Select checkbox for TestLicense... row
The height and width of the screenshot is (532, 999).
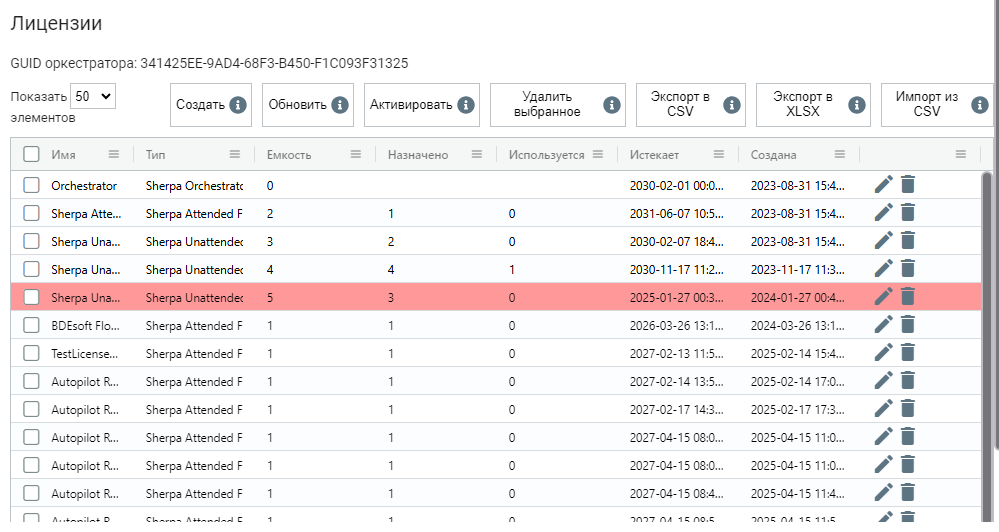click(31, 353)
